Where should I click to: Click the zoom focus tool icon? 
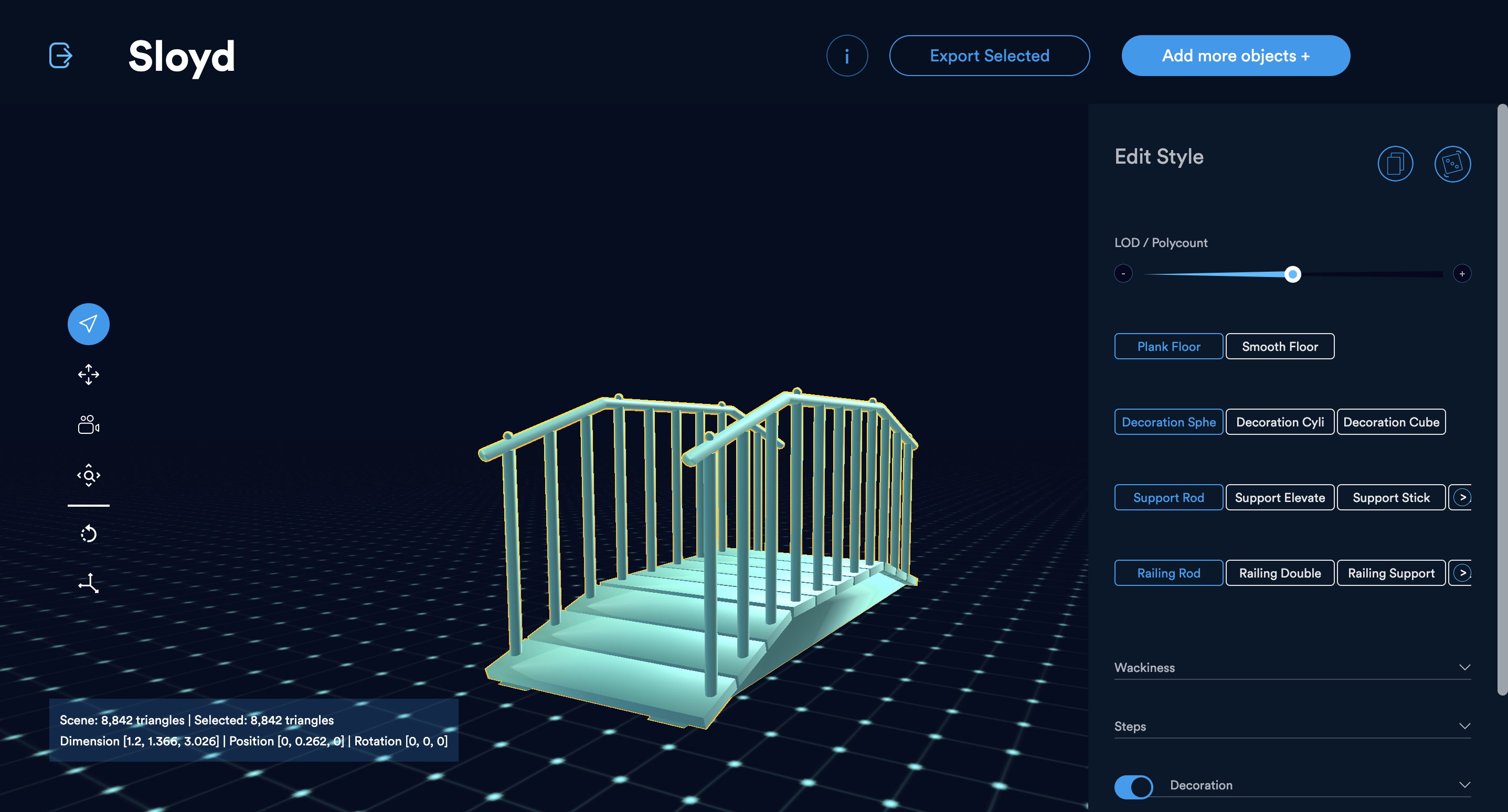(x=88, y=475)
